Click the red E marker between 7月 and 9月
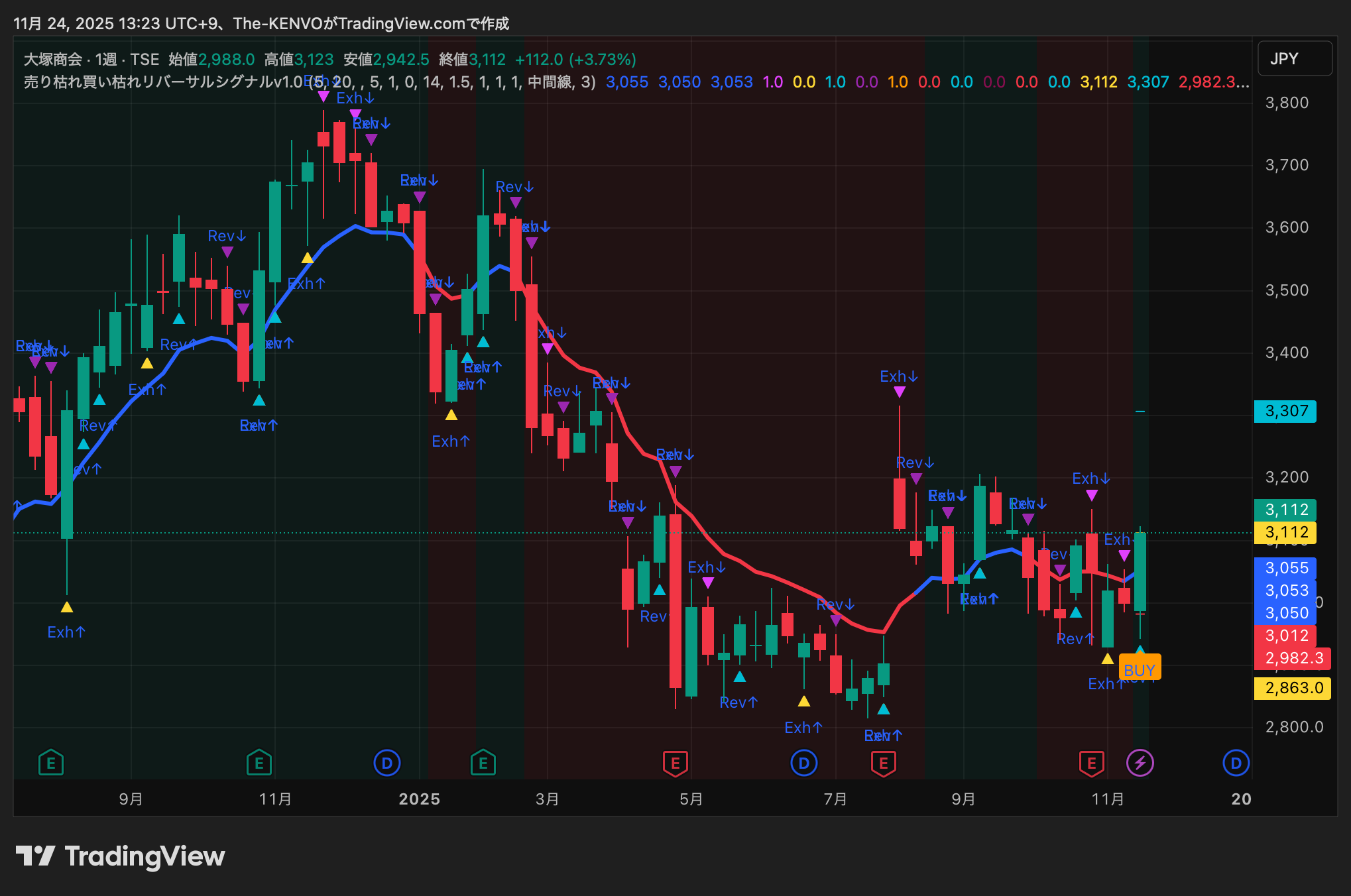 [883, 763]
